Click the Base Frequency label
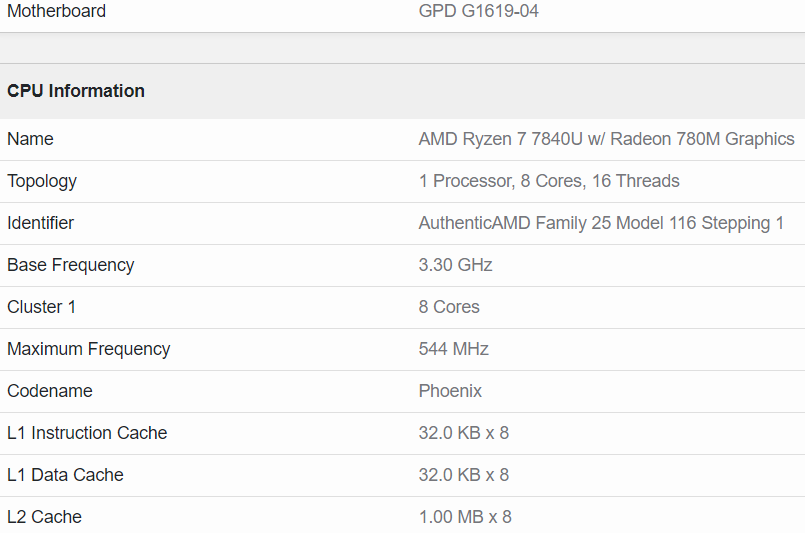The height and width of the screenshot is (533, 805). [70, 265]
